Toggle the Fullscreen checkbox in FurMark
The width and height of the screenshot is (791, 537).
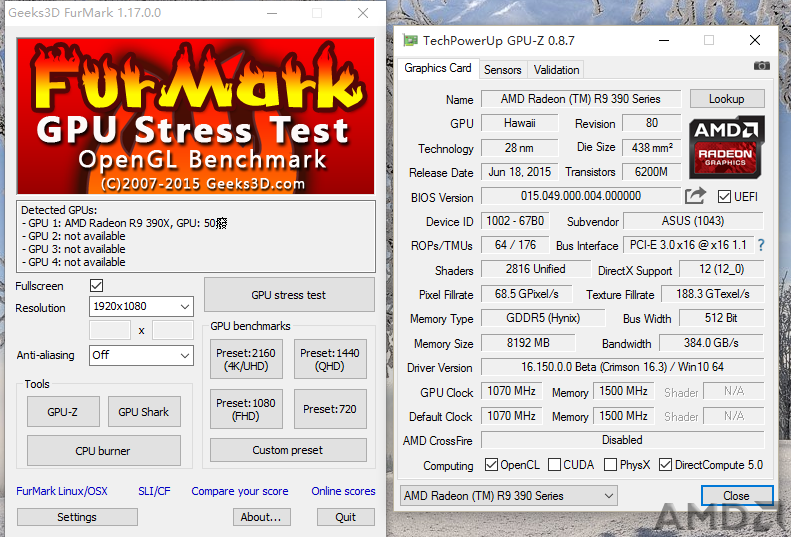tap(96, 286)
